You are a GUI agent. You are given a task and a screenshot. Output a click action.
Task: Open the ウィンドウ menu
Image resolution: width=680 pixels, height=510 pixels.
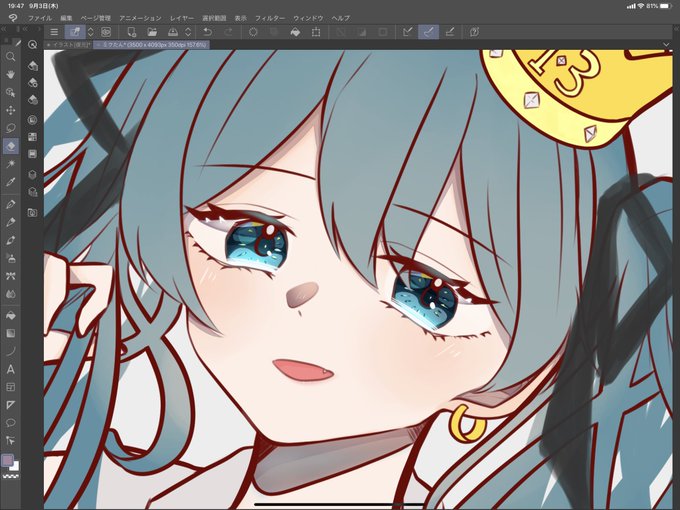(x=308, y=18)
